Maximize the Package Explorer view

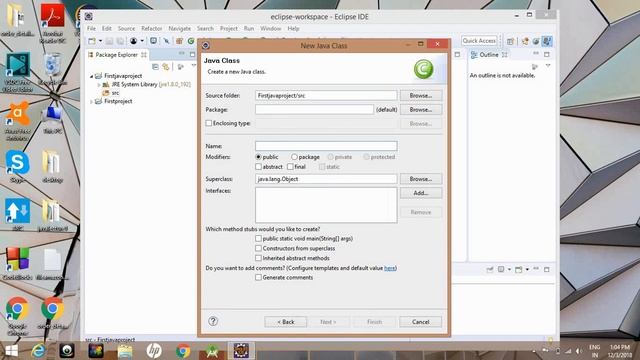tap(192, 54)
